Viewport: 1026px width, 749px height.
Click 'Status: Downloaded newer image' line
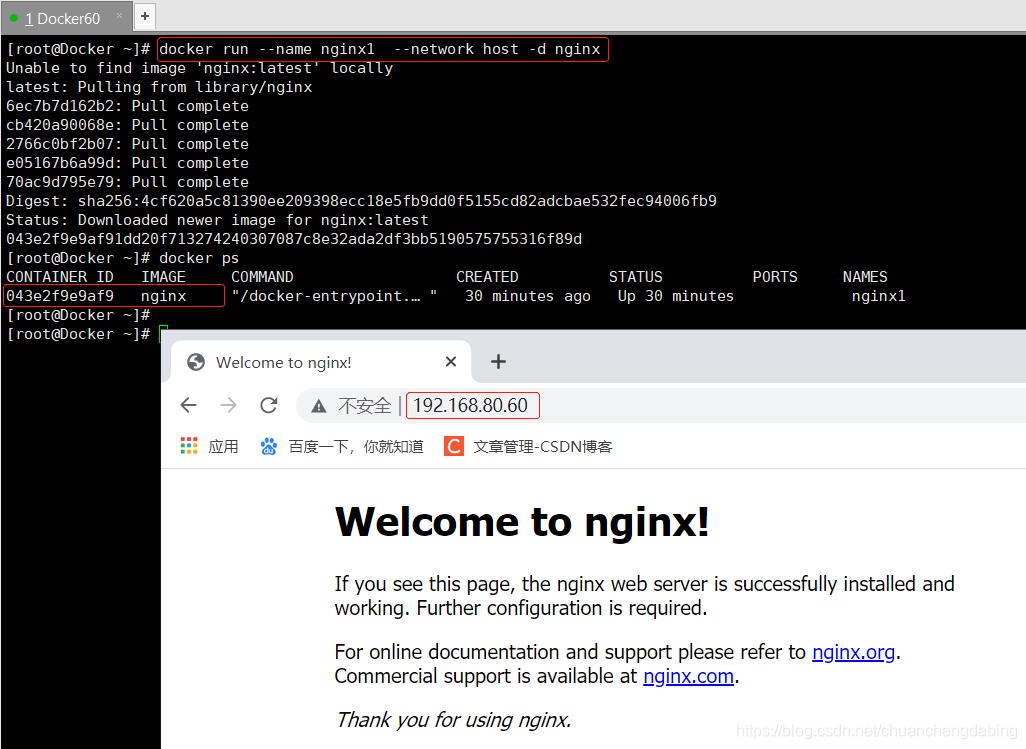coord(217,220)
